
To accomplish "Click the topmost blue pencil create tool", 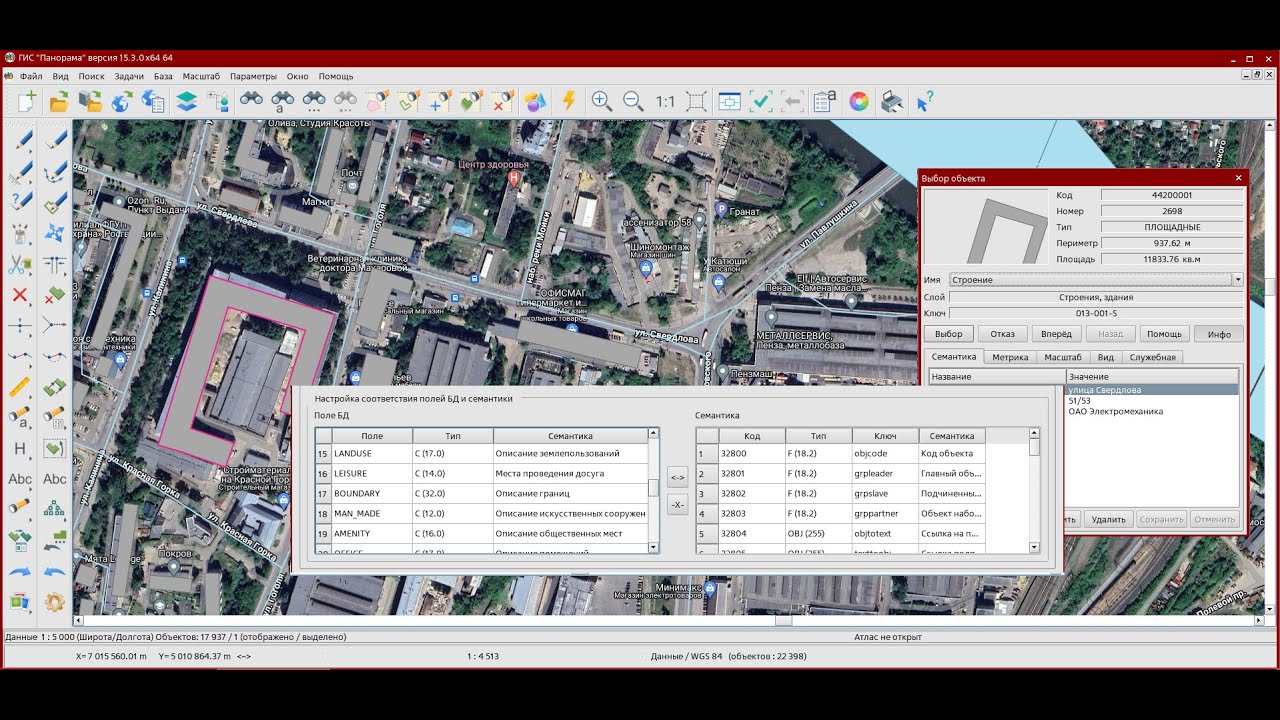I will pyautogui.click(x=19, y=141).
